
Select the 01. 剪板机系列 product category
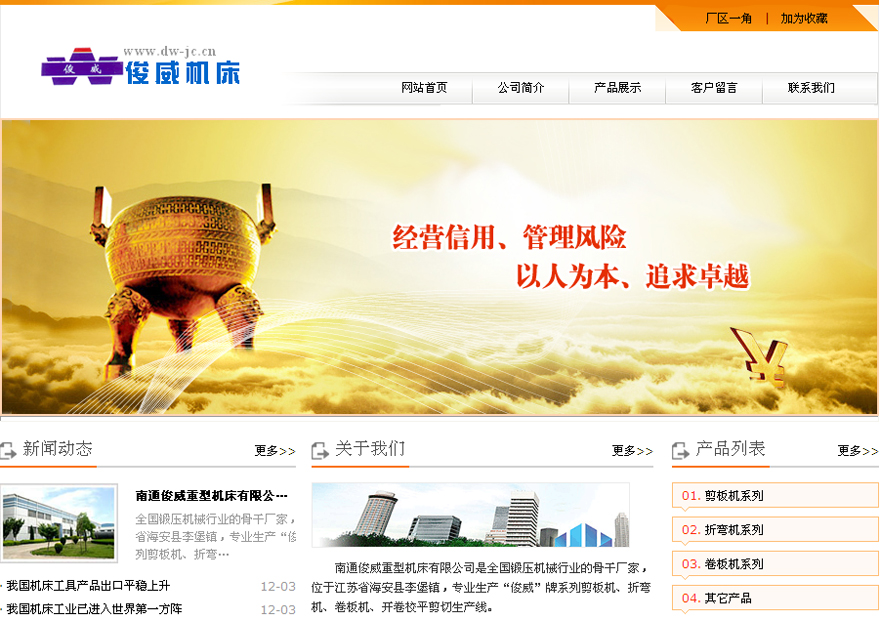[x=734, y=496]
